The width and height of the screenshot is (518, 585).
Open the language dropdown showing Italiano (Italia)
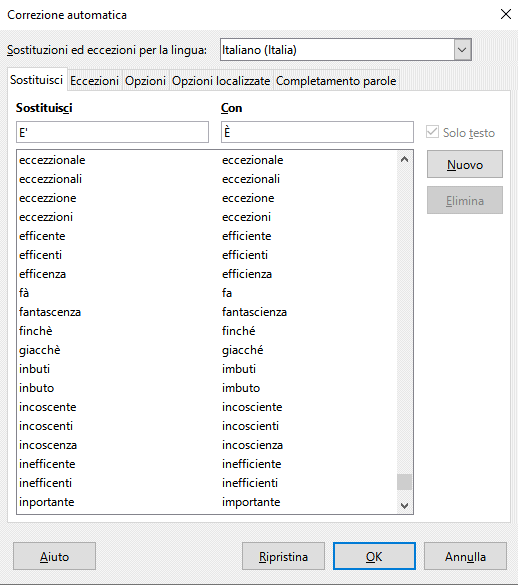(x=462, y=50)
